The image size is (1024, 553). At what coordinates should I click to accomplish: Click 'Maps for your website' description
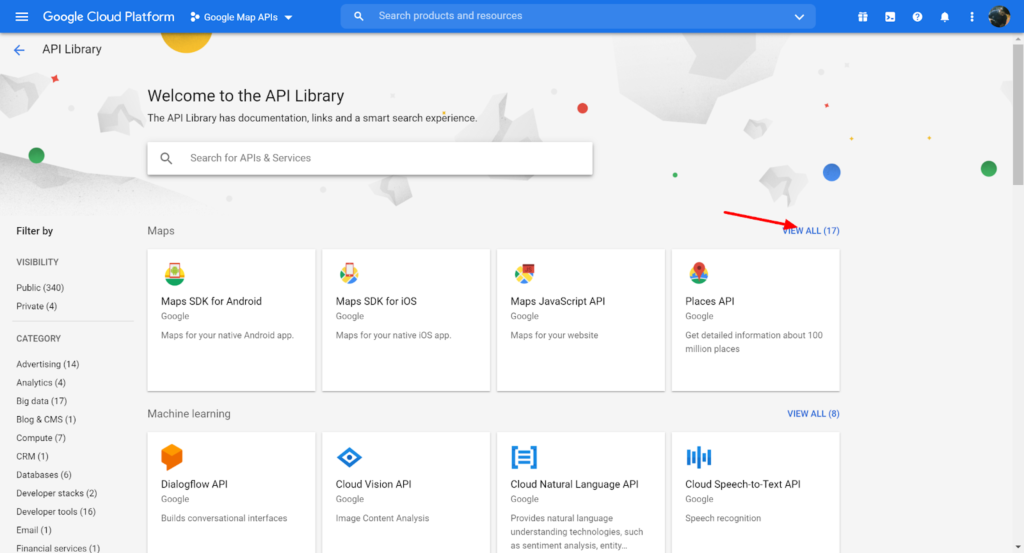point(554,335)
